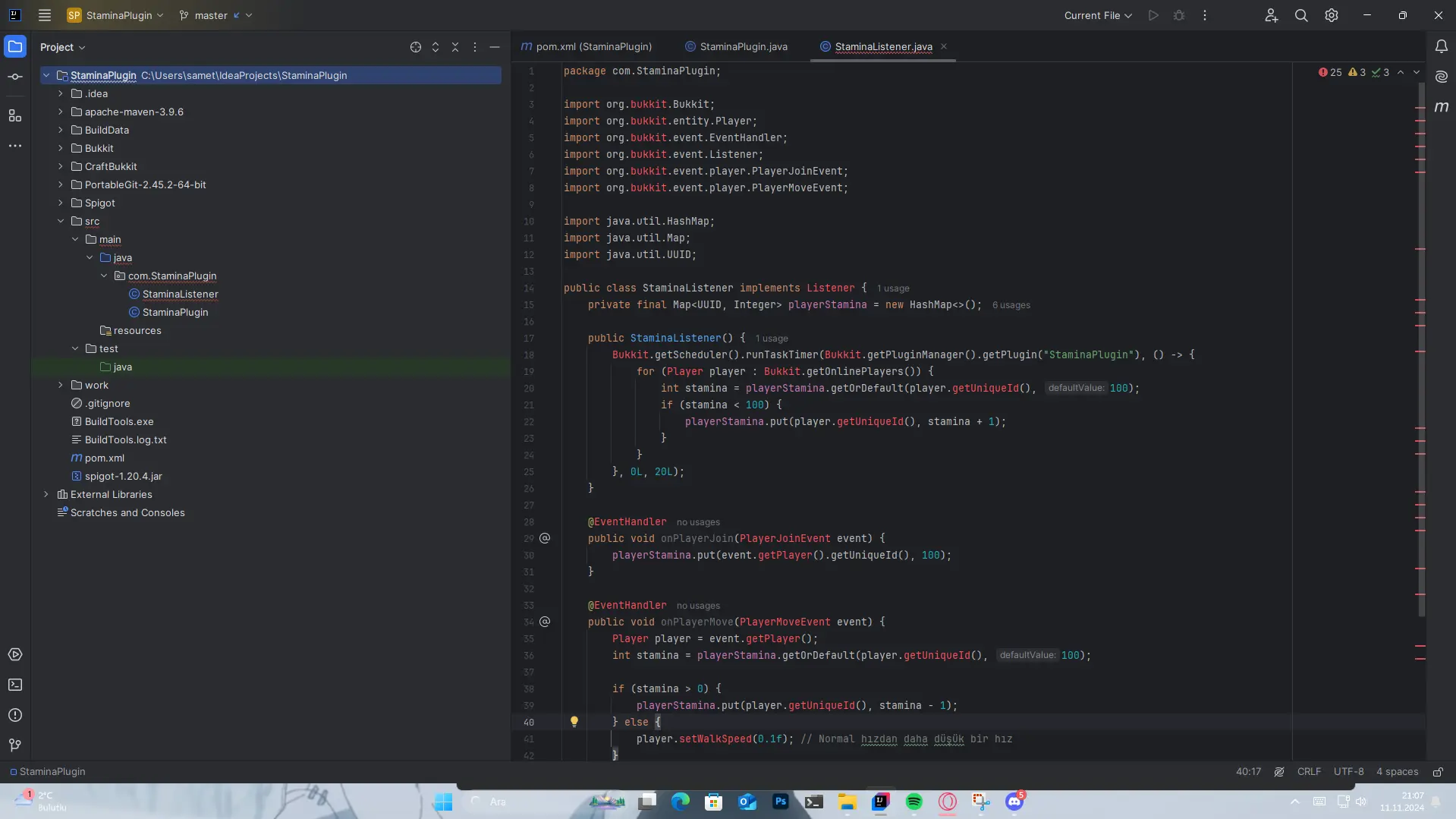1456x819 pixels.
Task: Open the Maven tool window
Action: [1442, 107]
